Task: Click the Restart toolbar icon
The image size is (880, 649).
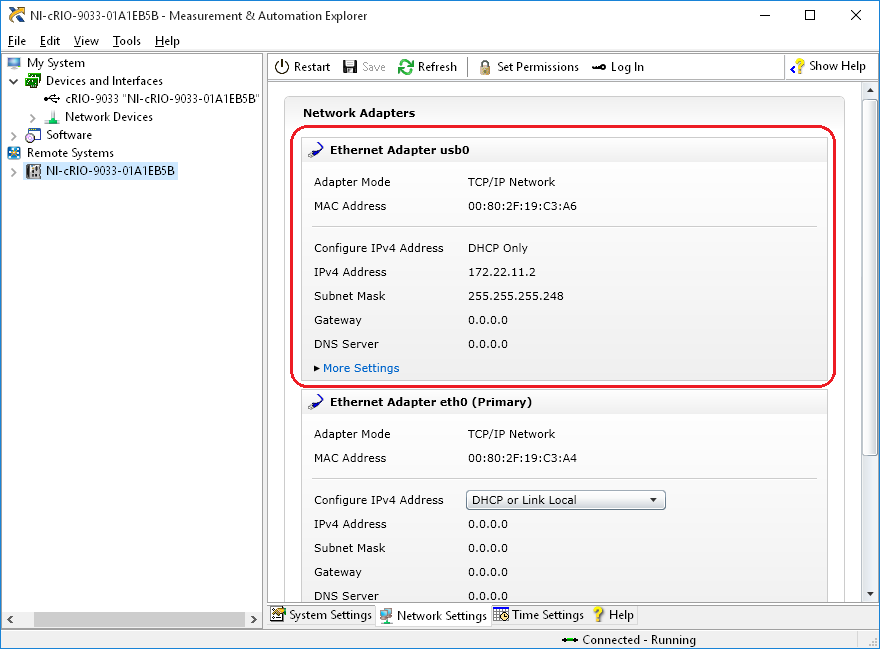Action: [281, 67]
